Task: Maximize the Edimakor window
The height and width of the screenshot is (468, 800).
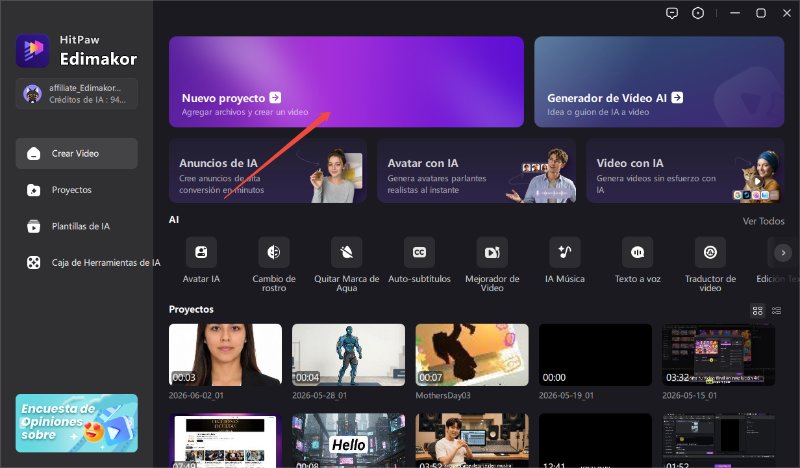Action: click(761, 13)
